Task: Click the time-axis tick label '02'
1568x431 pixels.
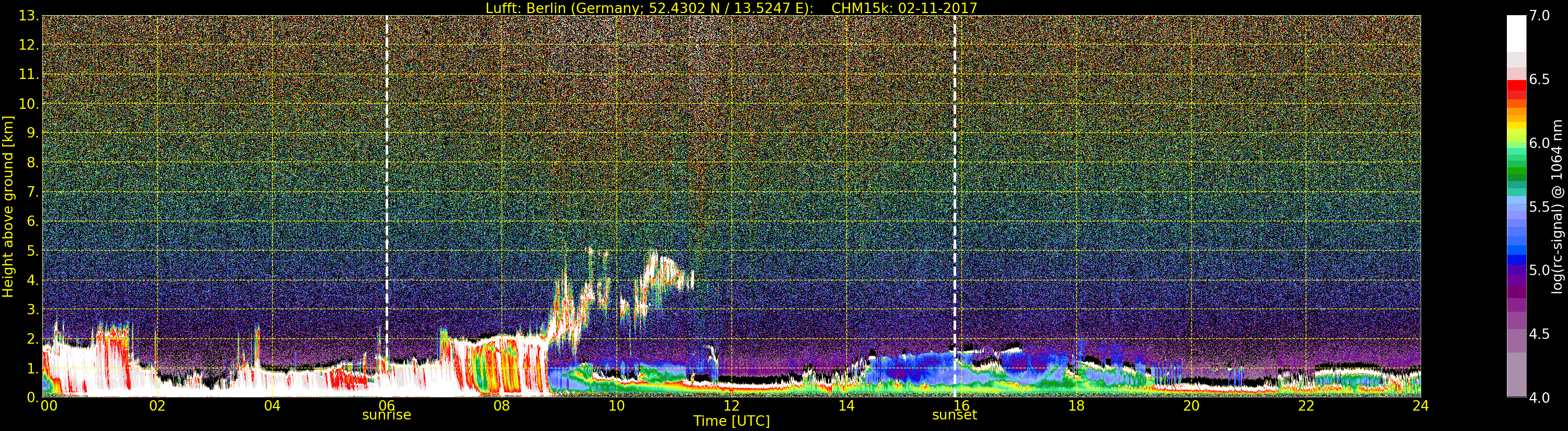Action: [x=157, y=405]
